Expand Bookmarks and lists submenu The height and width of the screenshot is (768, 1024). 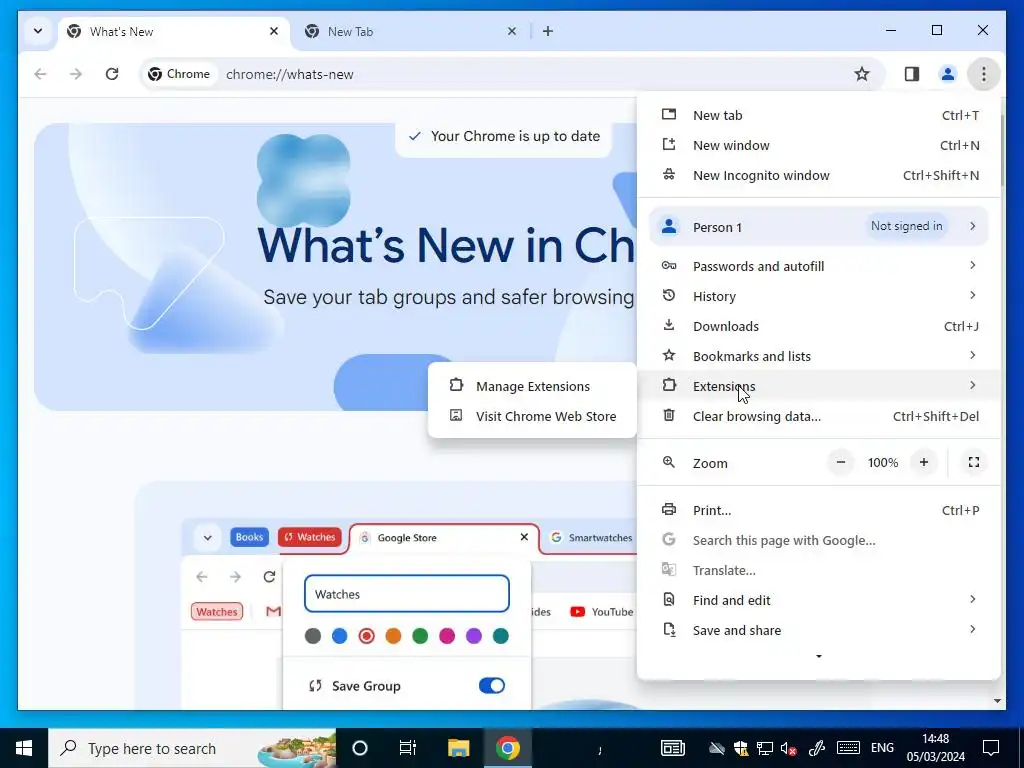[x=819, y=356]
